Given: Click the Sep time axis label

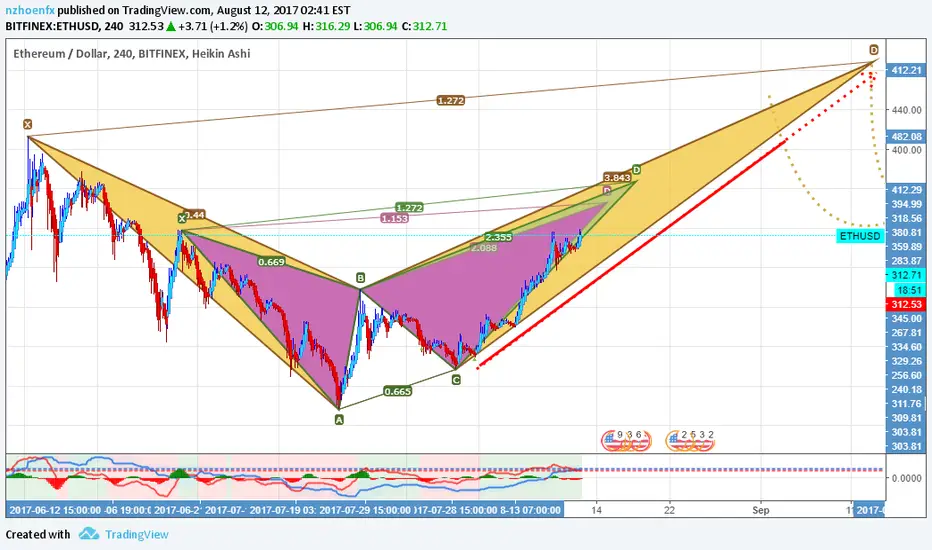Looking at the screenshot, I should [x=760, y=510].
